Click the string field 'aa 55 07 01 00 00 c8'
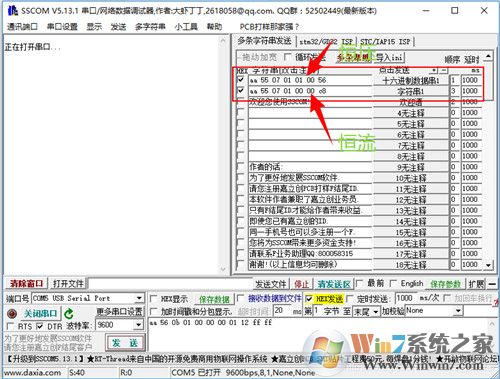 (x=310, y=91)
